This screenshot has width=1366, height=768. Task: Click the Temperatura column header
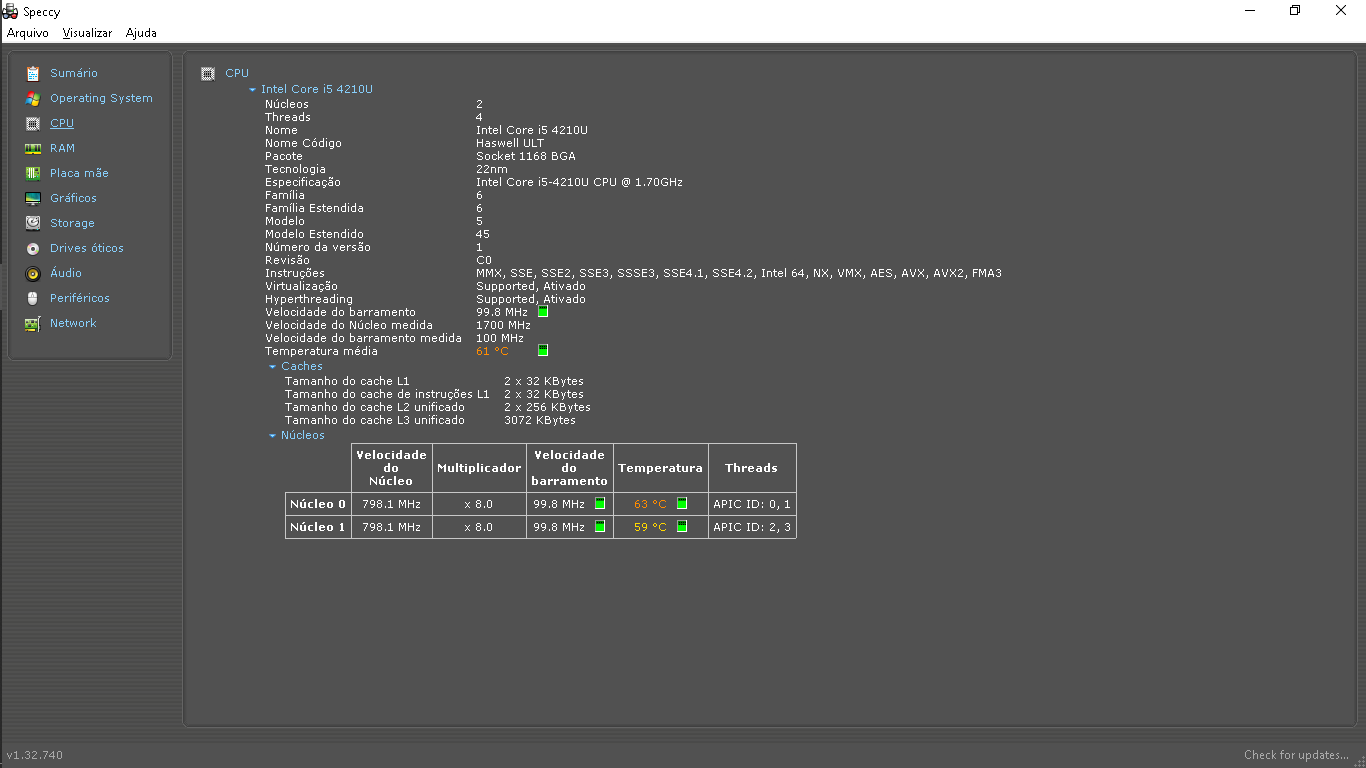660,468
